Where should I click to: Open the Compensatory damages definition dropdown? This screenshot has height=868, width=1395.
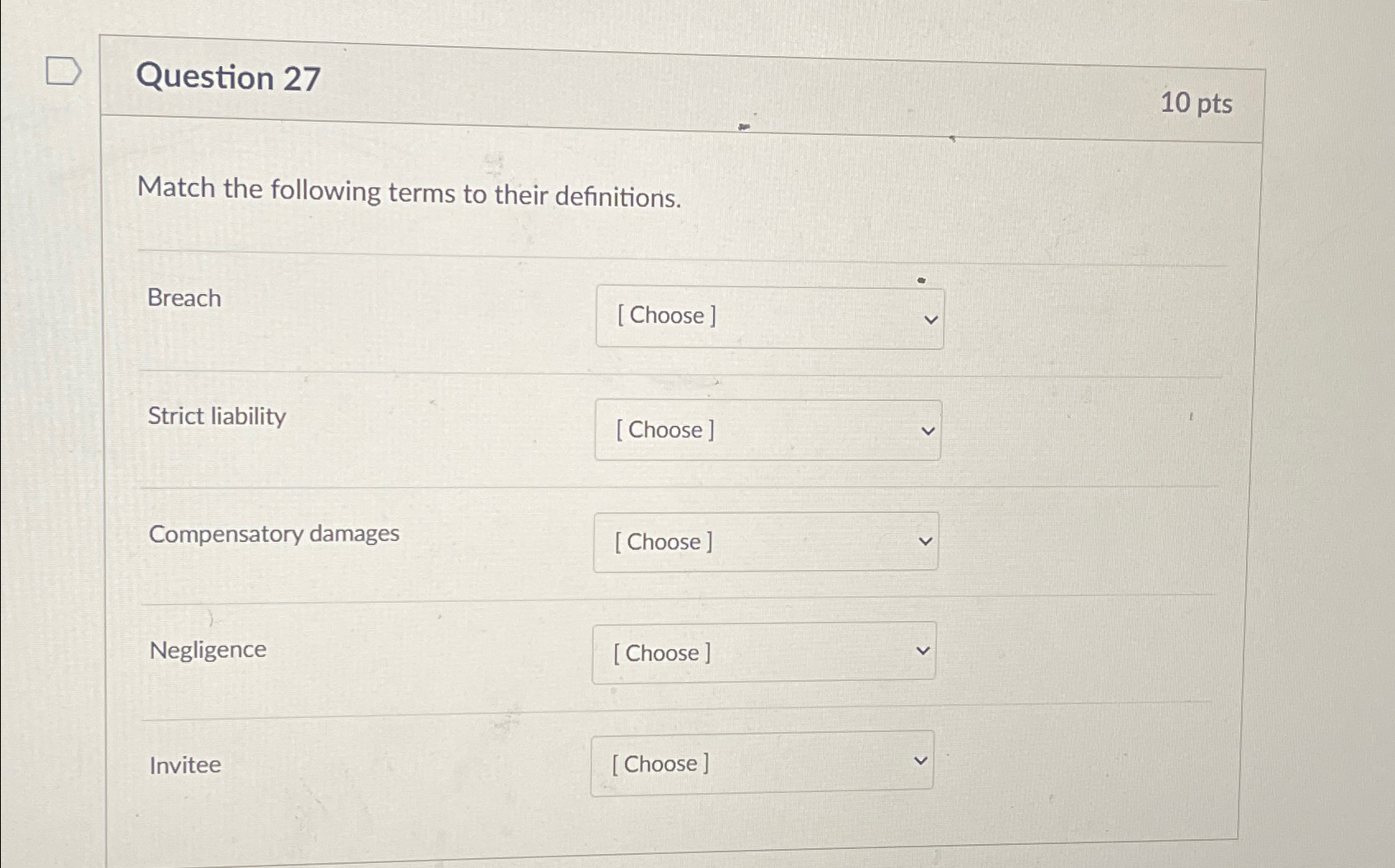[765, 542]
